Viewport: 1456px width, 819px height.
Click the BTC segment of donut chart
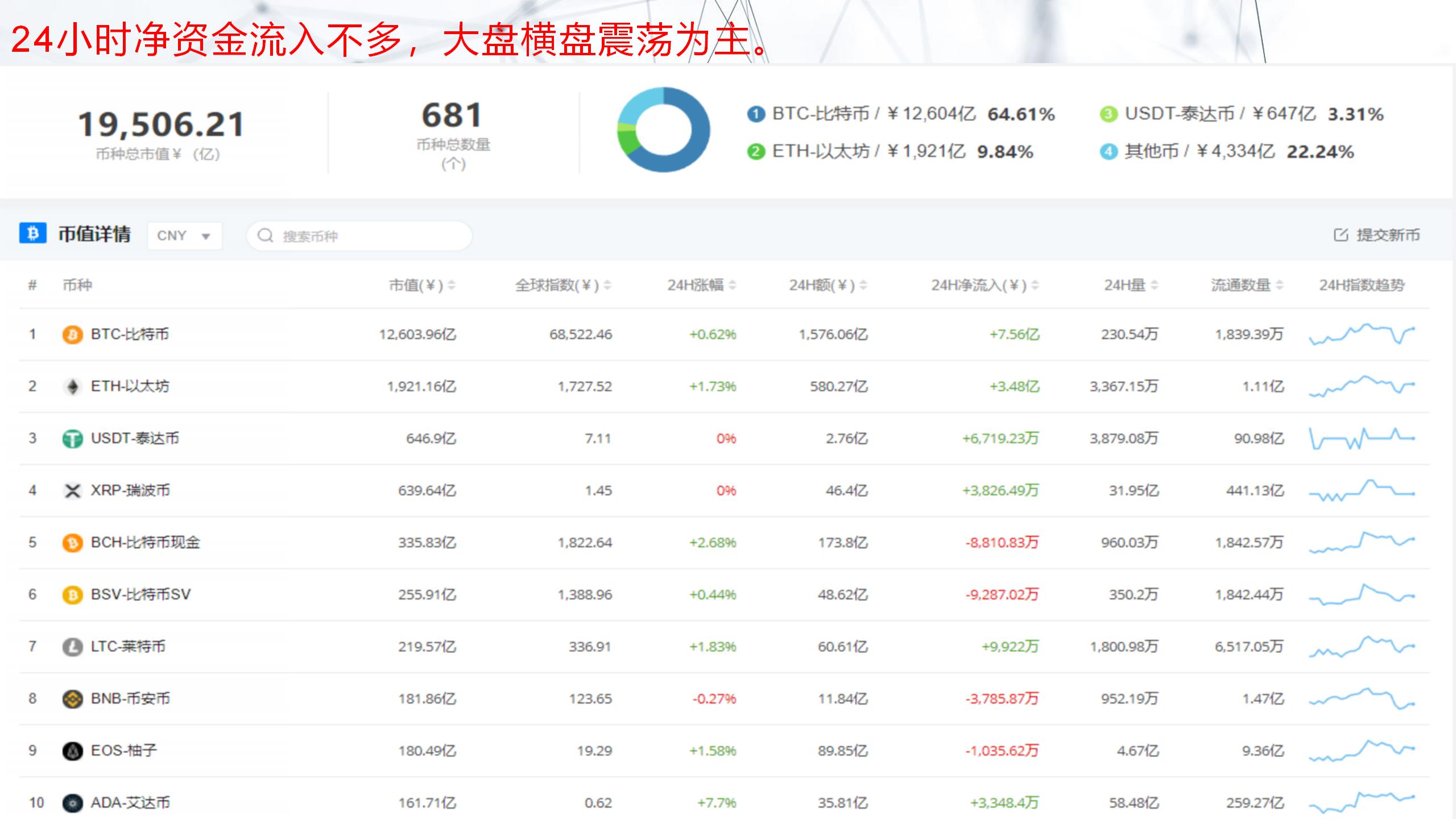tap(700, 131)
